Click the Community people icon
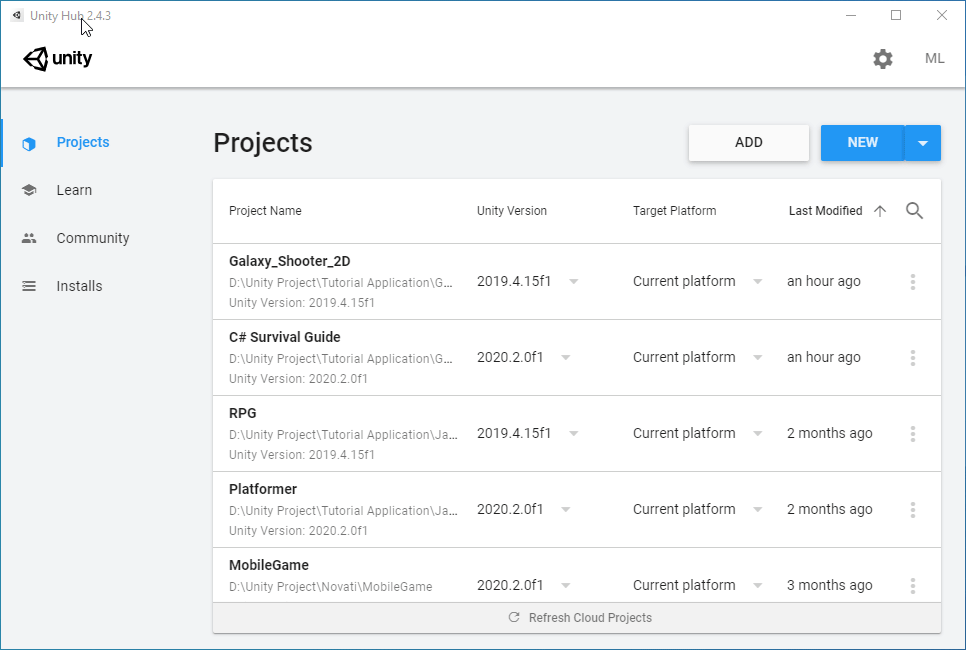This screenshot has height=650, width=966. [x=29, y=238]
